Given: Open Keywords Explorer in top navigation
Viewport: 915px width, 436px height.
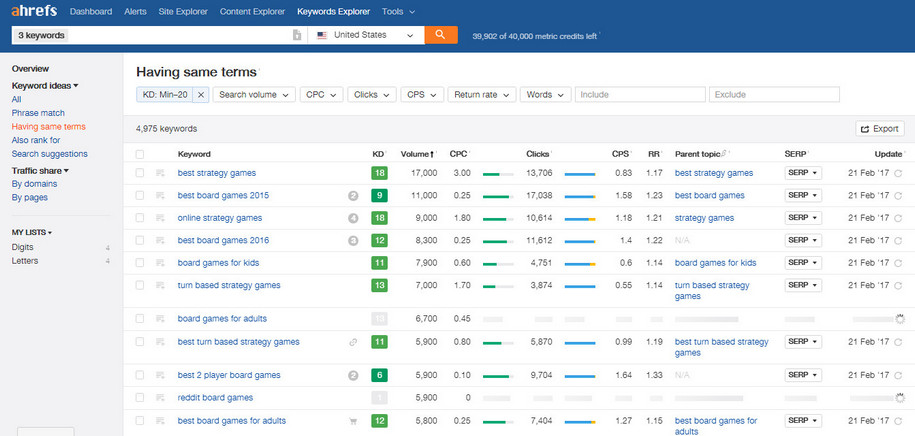Looking at the screenshot, I should coord(333,11).
